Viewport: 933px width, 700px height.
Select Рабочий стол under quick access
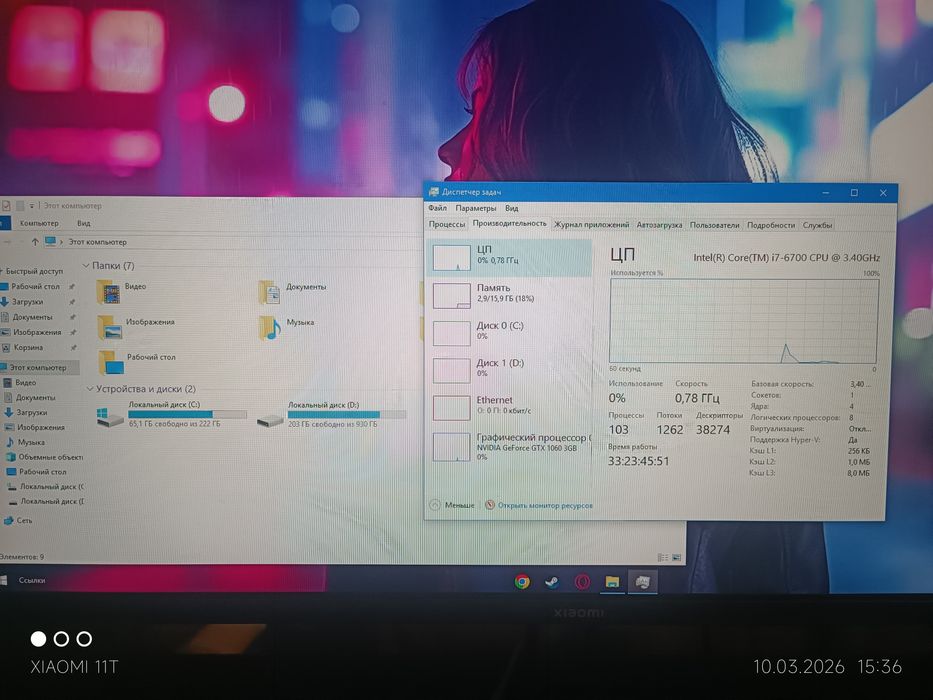36,286
